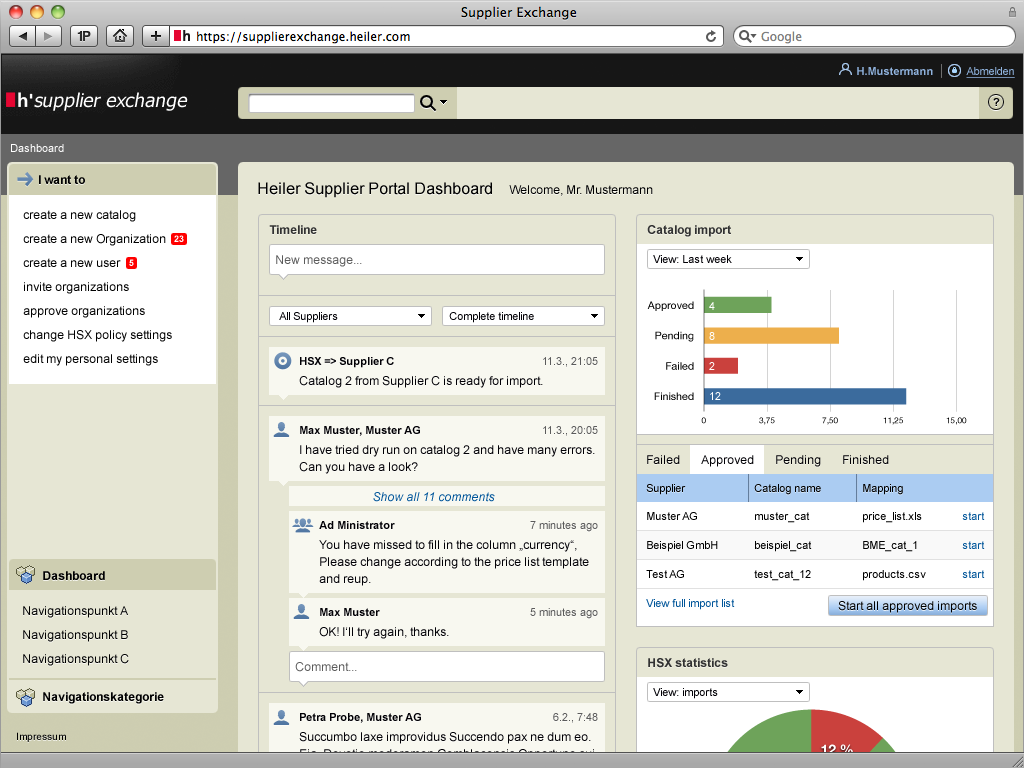Click the H.Mustermann username link
Image resolution: width=1024 pixels, height=768 pixels.
[x=895, y=71]
